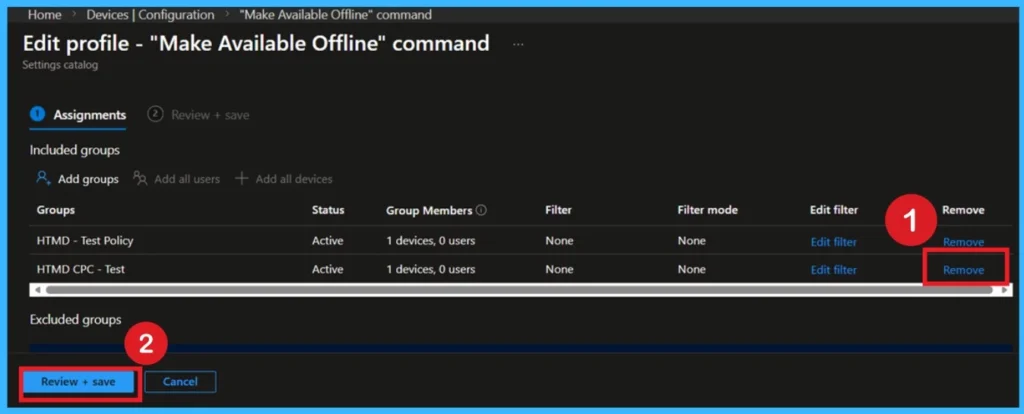Click the Filter column header

point(558,210)
